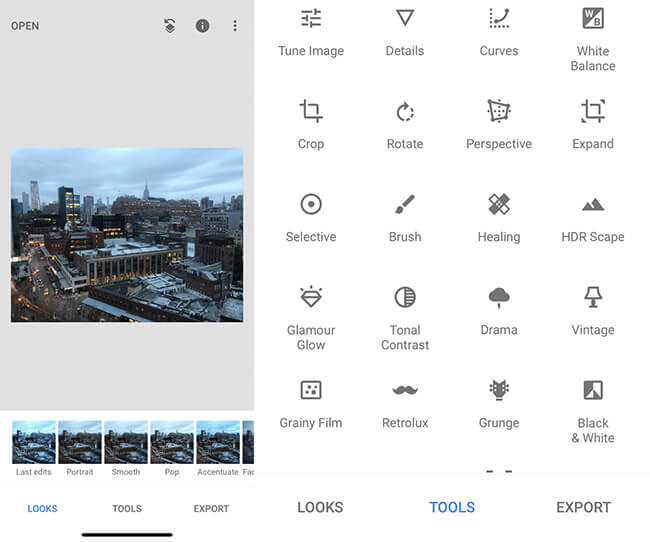This screenshot has height=542, width=650.
Task: Open the Vintage filter
Action: [593, 311]
